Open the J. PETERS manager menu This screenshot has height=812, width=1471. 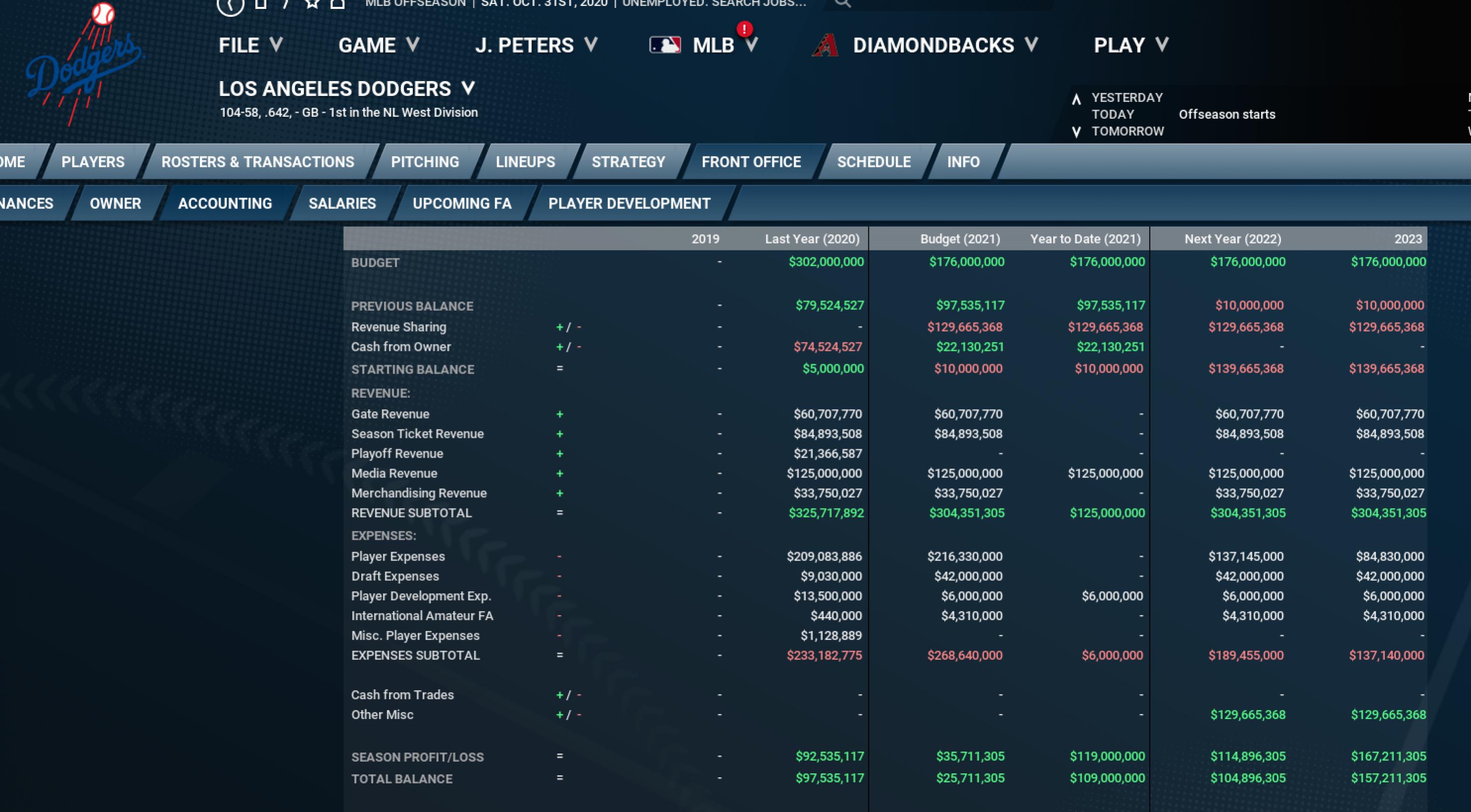(x=536, y=45)
